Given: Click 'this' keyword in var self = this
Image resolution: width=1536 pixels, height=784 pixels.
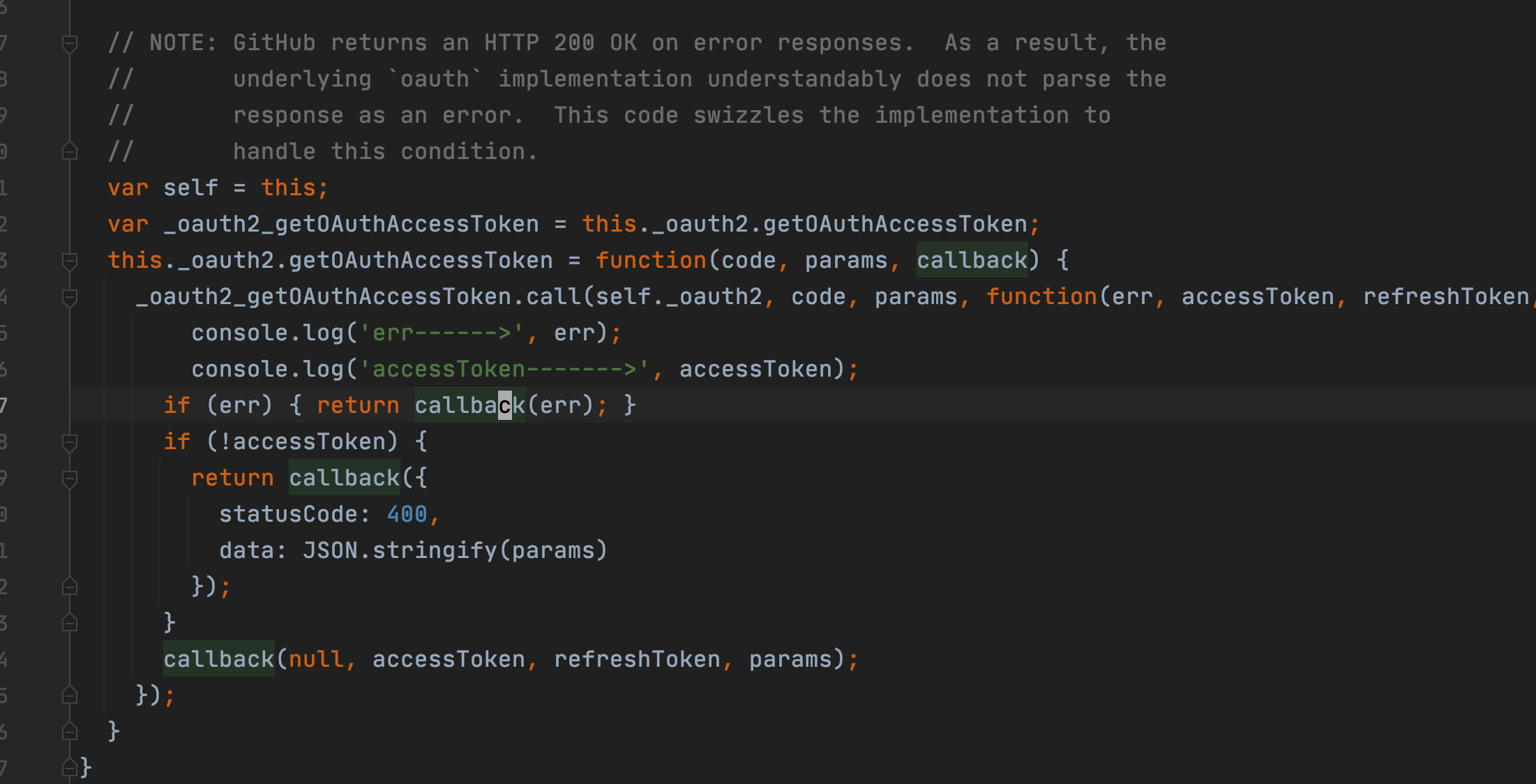Looking at the screenshot, I should pos(288,188).
